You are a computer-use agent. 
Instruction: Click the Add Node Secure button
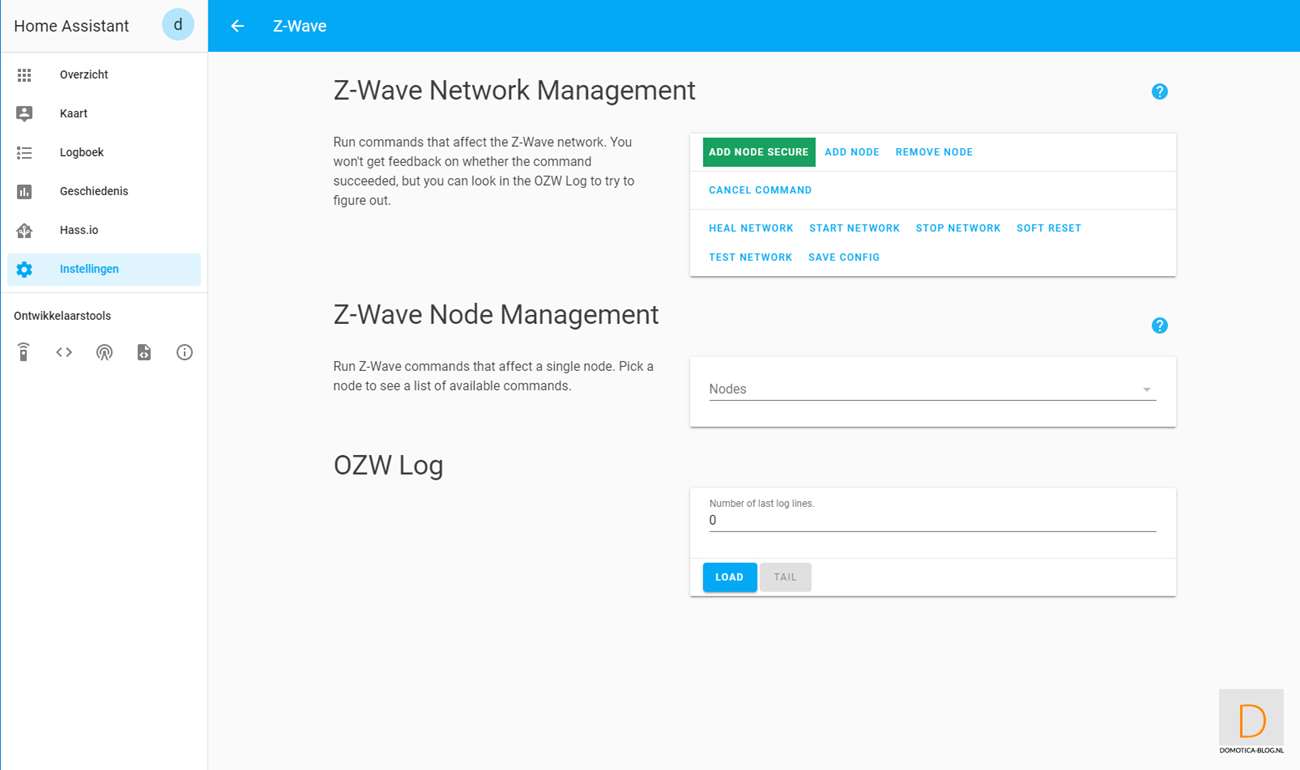759,152
